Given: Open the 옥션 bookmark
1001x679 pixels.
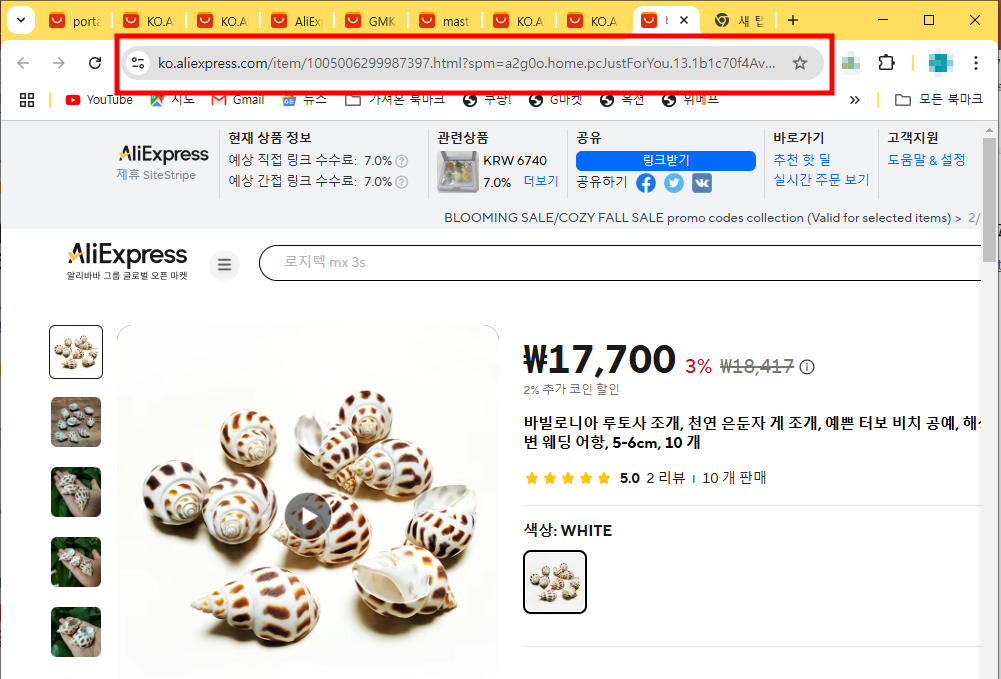Looking at the screenshot, I should pos(622,100).
